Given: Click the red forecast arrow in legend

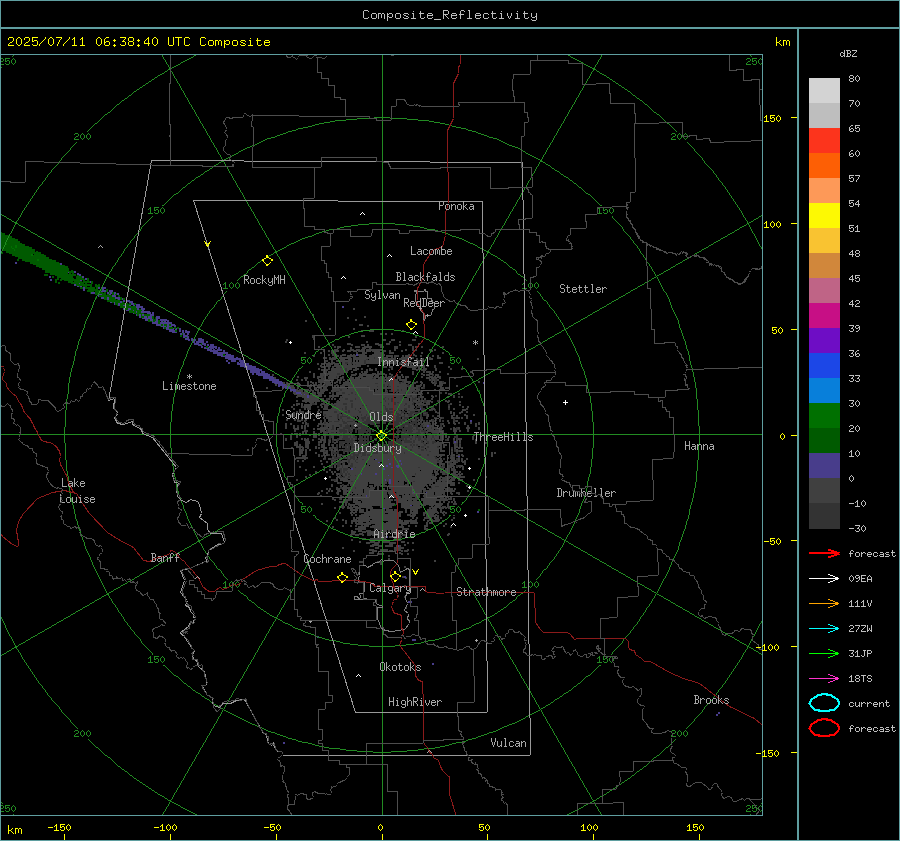Looking at the screenshot, I should pyautogui.click(x=824, y=553).
